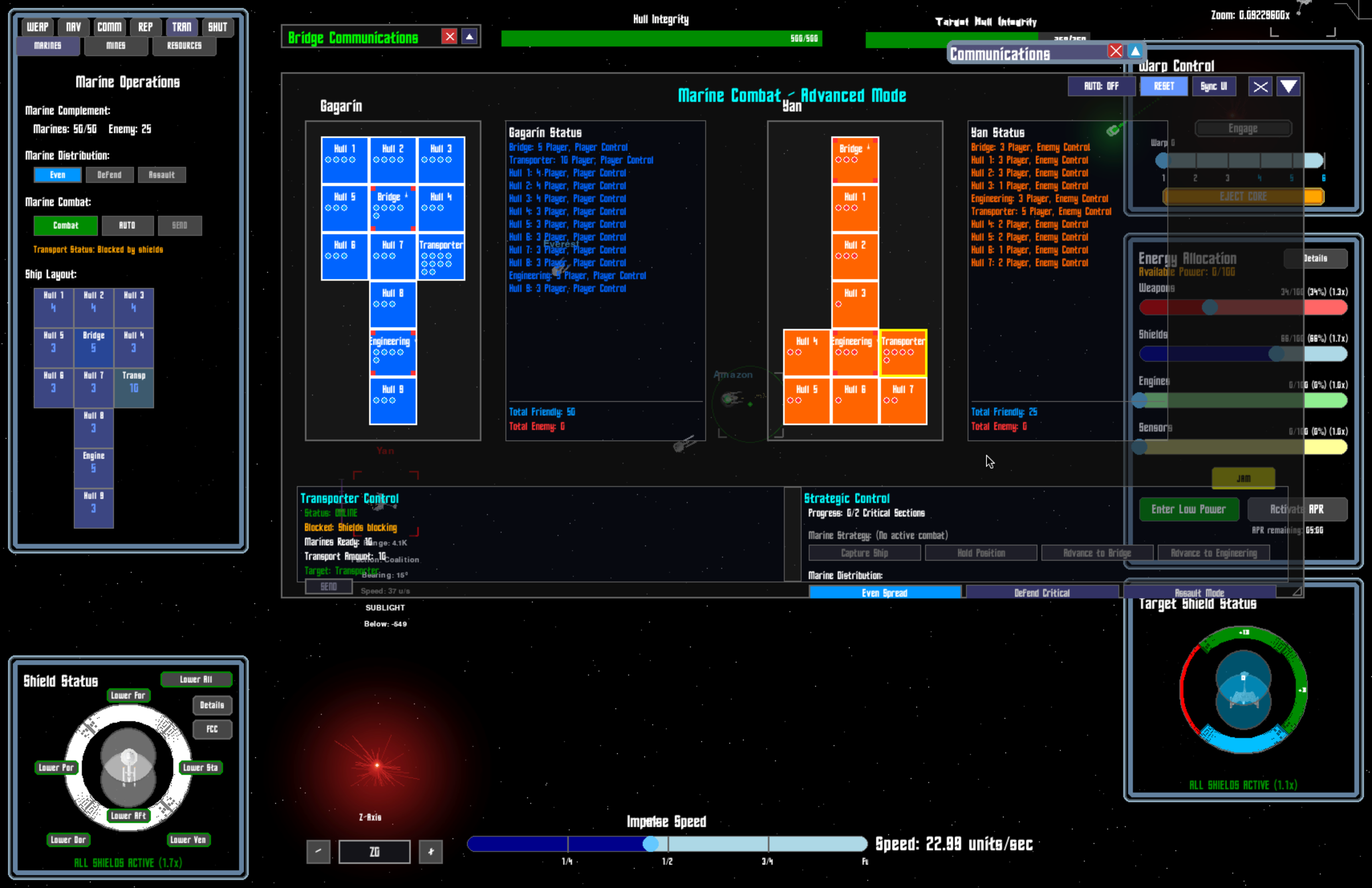This screenshot has height=888, width=1372.
Task: Click the Z-Axis plus button
Action: point(430,851)
